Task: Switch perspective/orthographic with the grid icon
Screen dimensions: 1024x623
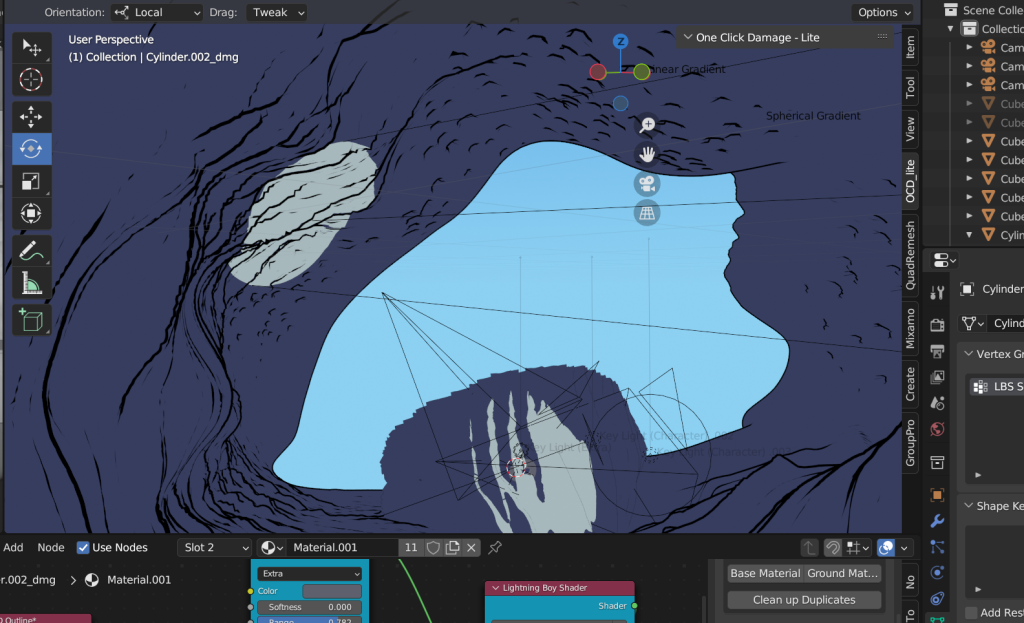Action: coord(647,213)
